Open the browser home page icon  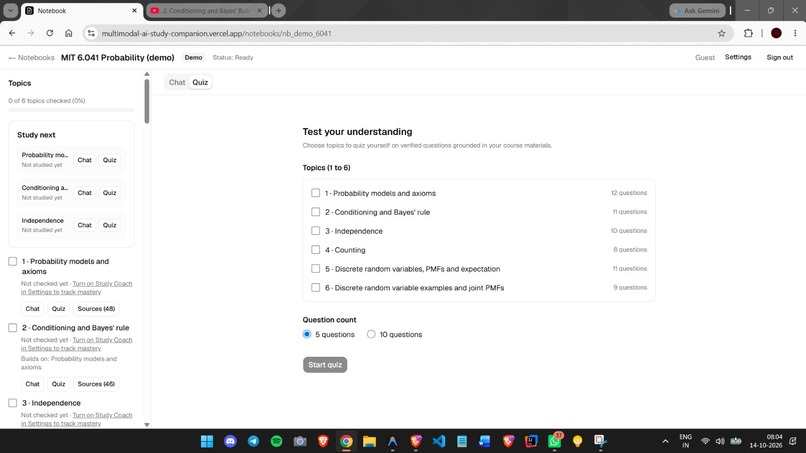[68, 33]
